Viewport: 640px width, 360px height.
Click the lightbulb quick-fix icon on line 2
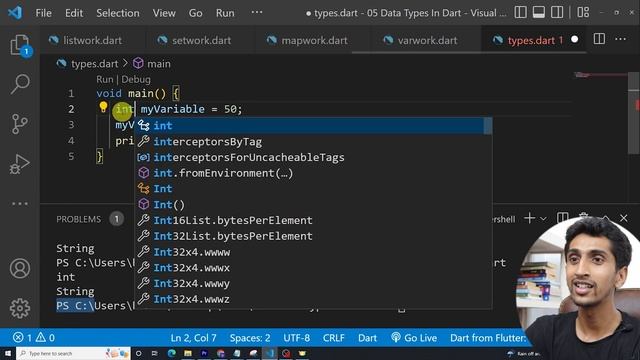click(x=103, y=107)
